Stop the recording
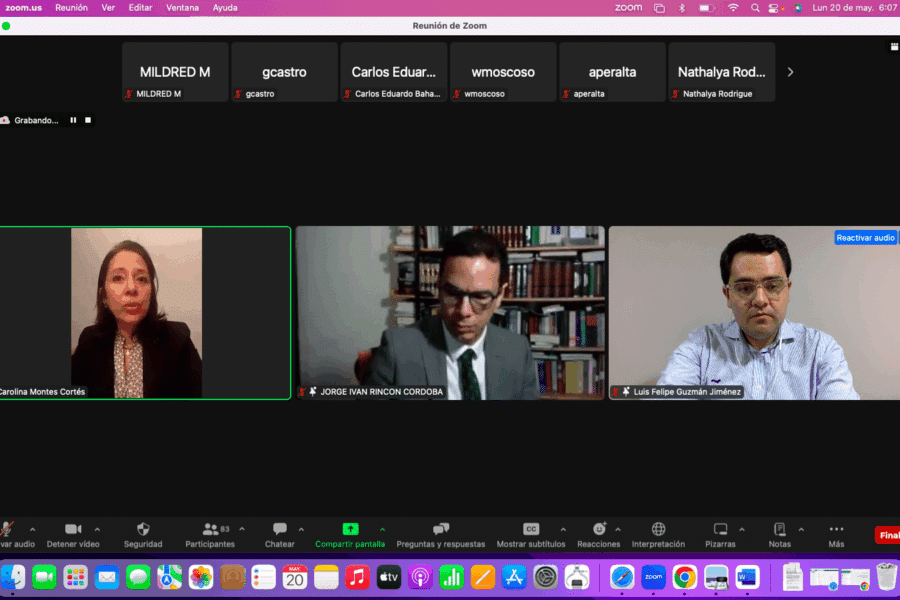900x600 pixels. [x=88, y=120]
